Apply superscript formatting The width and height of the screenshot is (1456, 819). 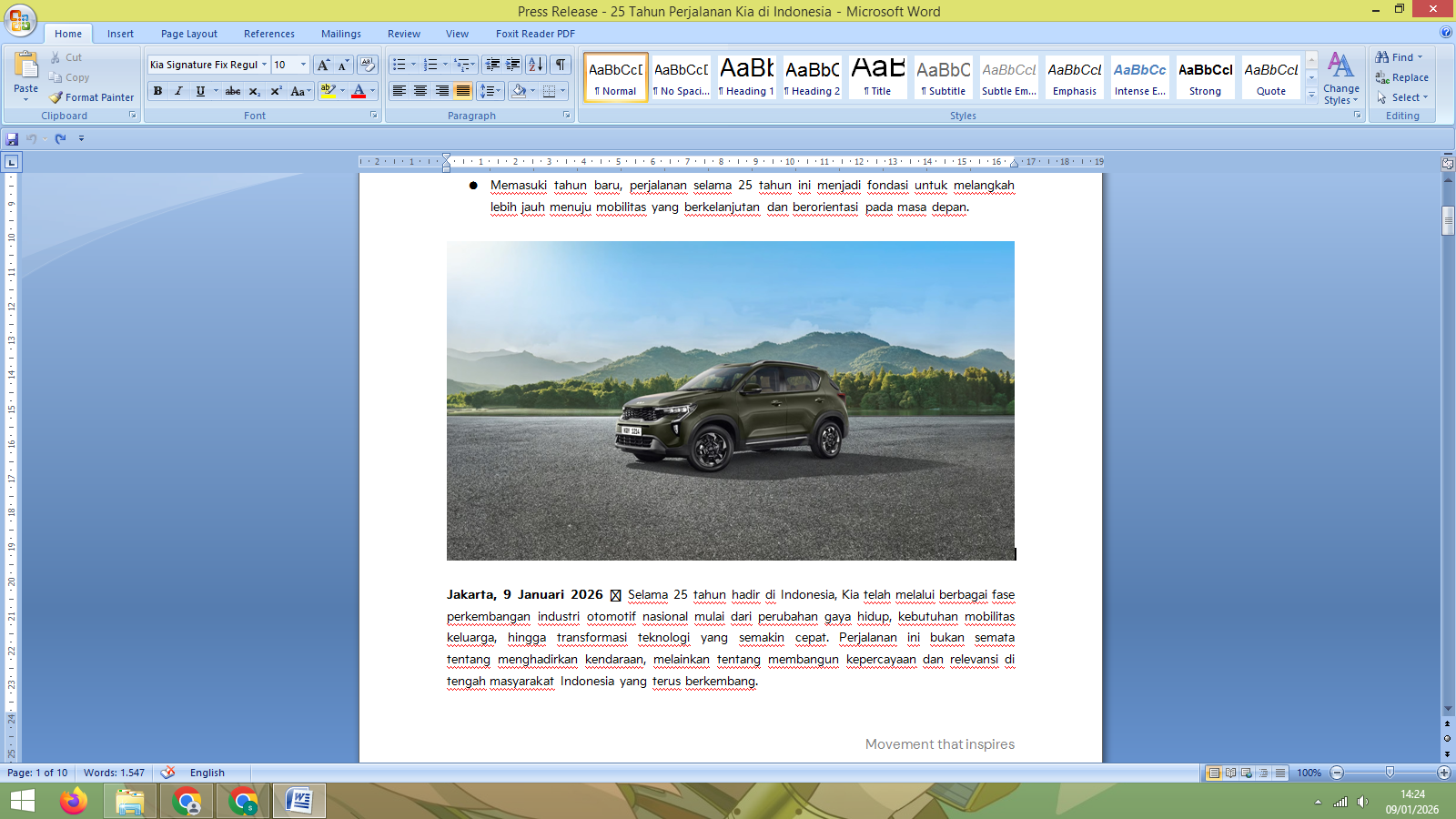coord(276,91)
